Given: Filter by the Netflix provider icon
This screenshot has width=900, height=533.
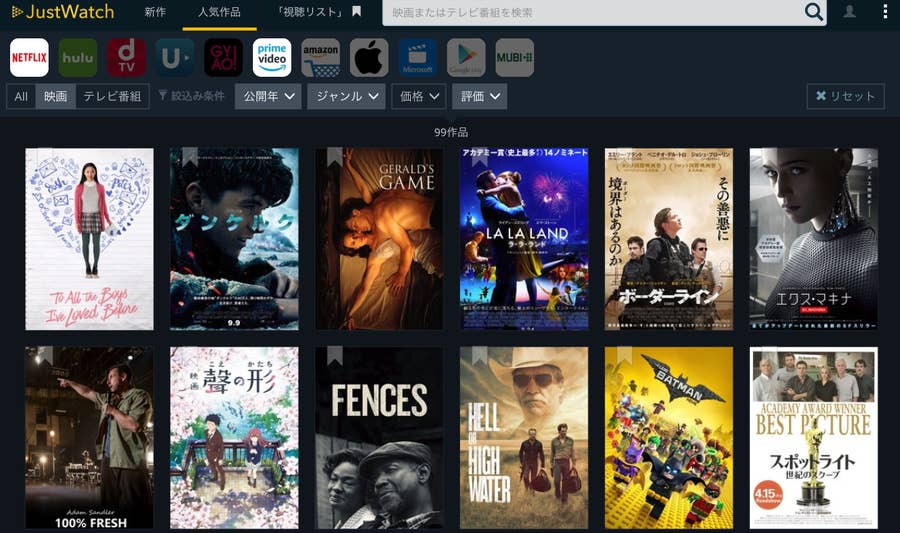Looking at the screenshot, I should 29,57.
